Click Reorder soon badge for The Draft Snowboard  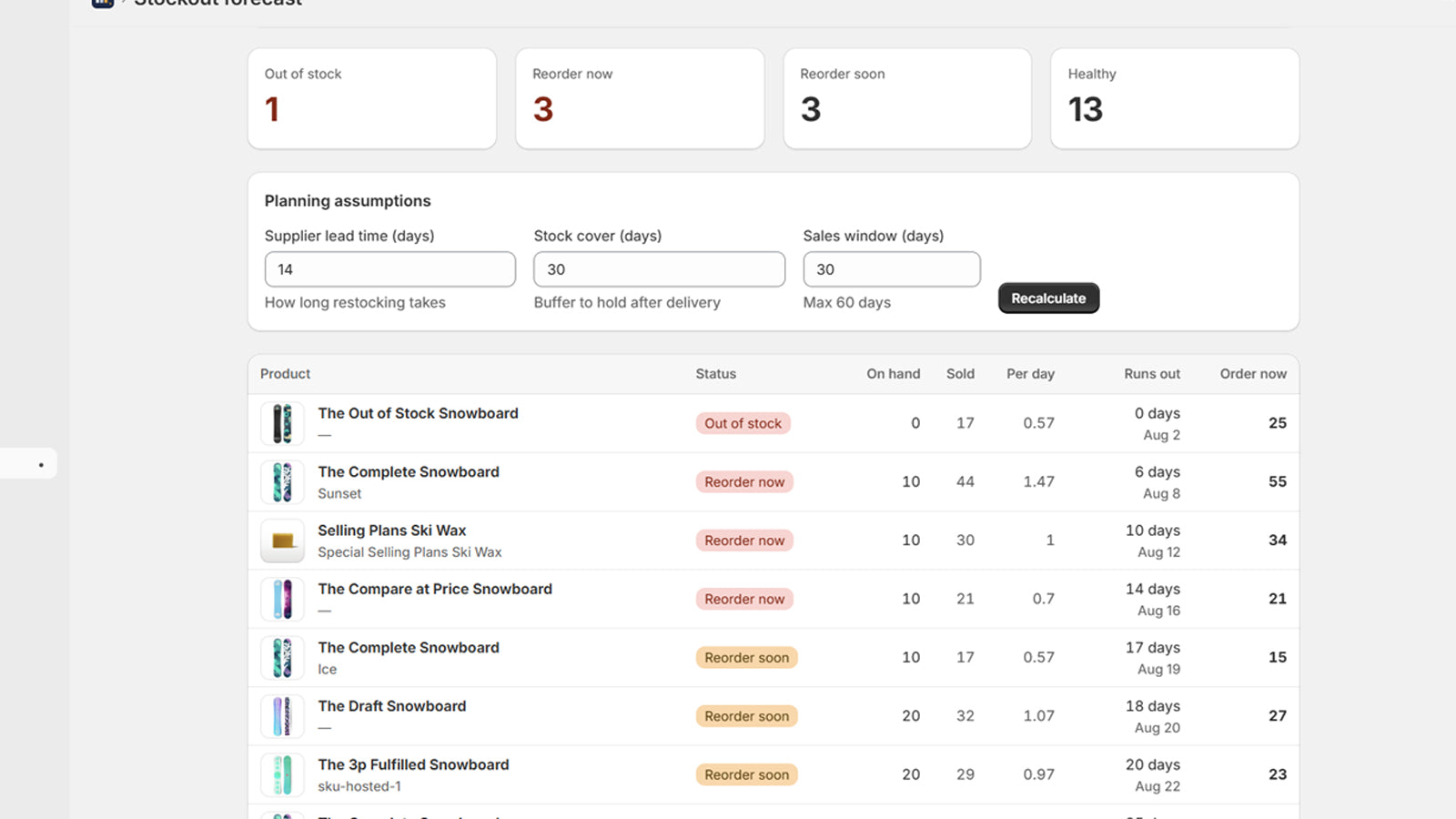coord(746,716)
